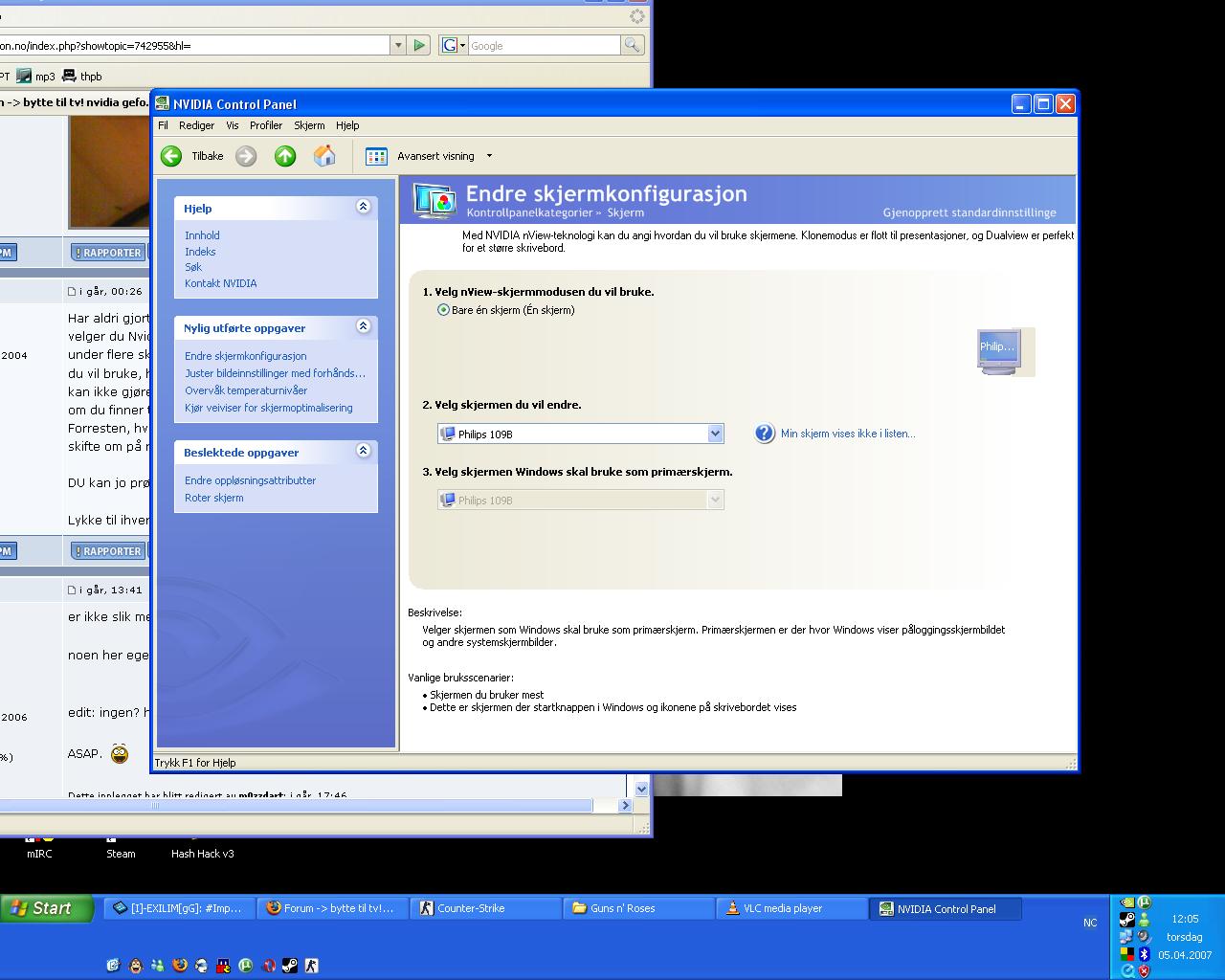The width and height of the screenshot is (1225, 980).
Task: Click 'Kontrollpanelkategorier' breadcrumb
Action: (x=529, y=212)
